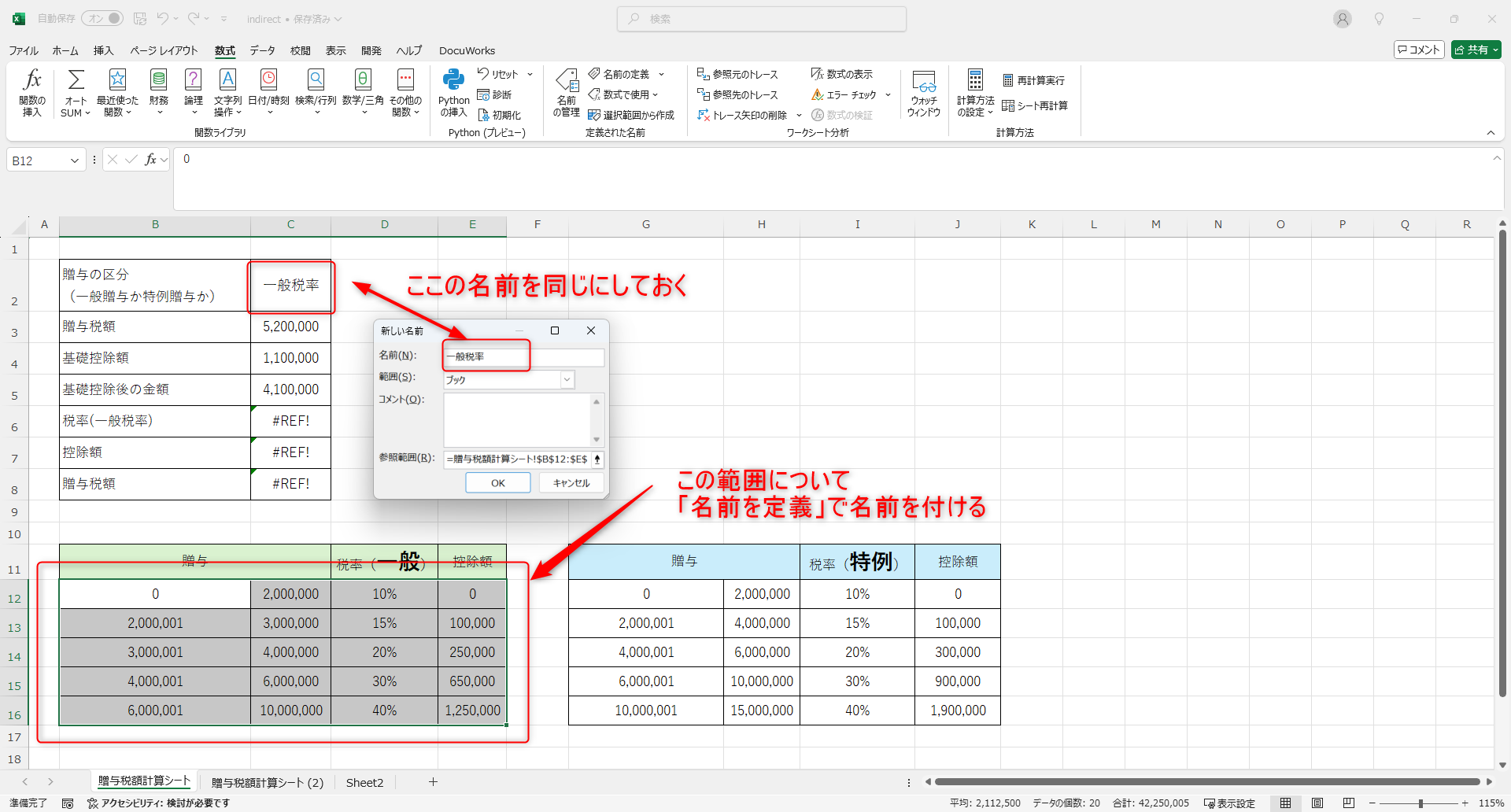Viewport: 1511px width, 812px height.
Task: Switch to the Sheet2 worksheet tab
Action: coord(364,782)
